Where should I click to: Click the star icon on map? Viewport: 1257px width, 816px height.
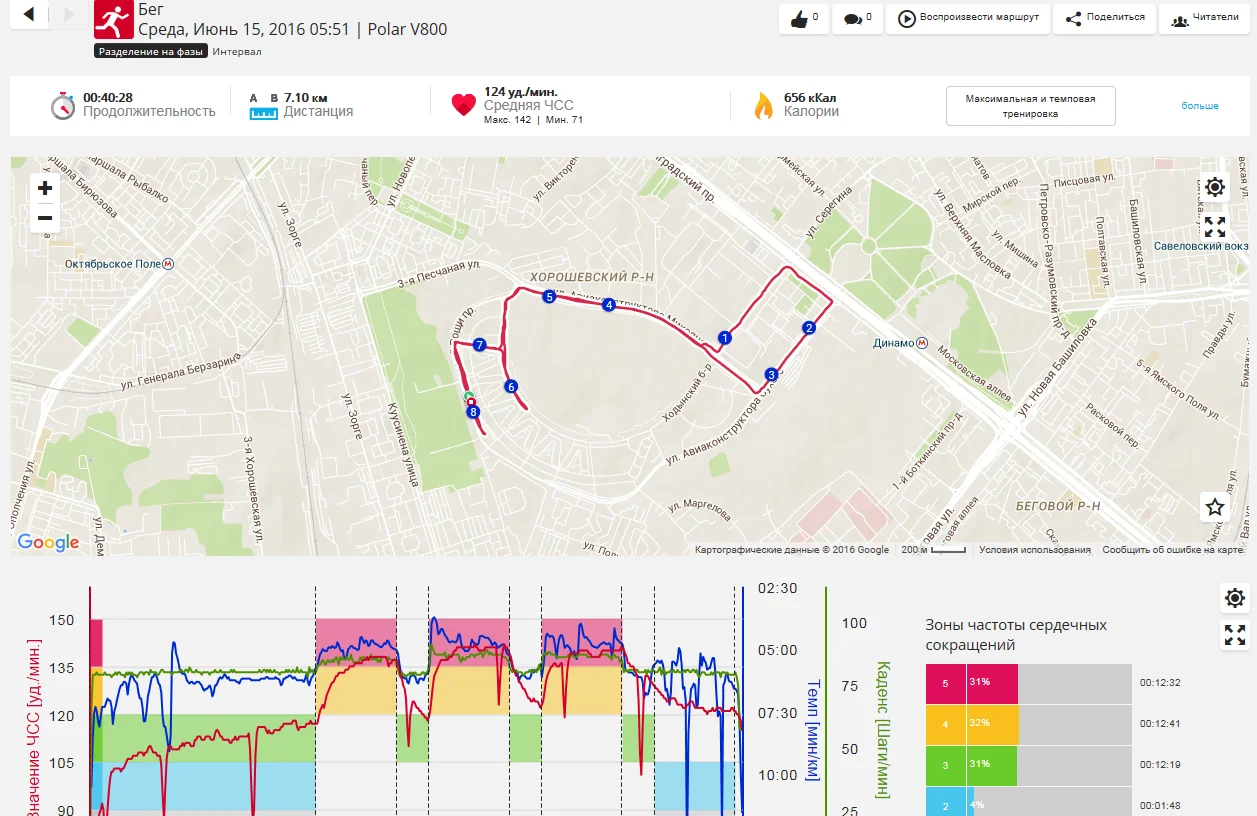point(1215,507)
